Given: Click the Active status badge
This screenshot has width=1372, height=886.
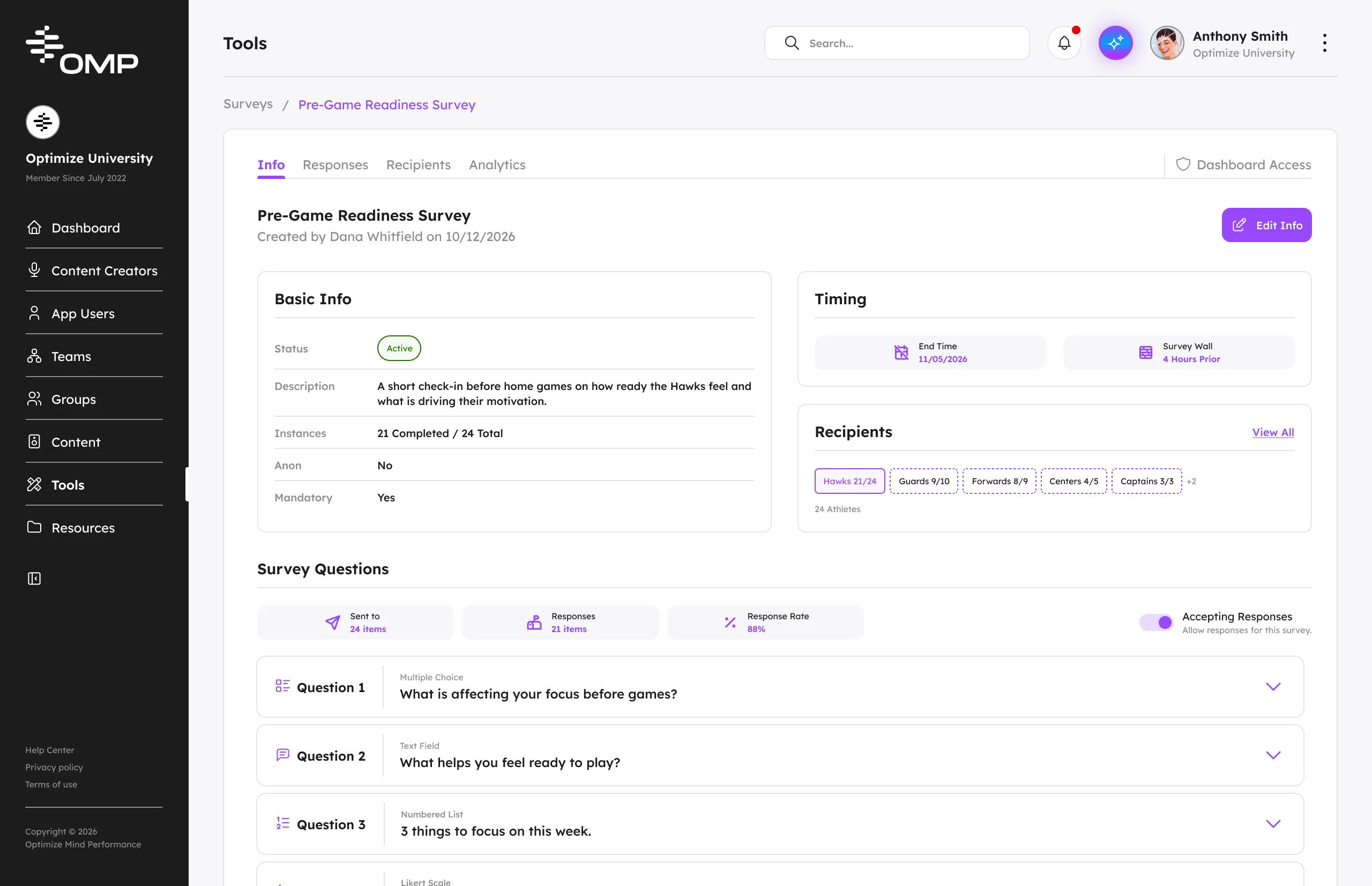Looking at the screenshot, I should click(399, 348).
